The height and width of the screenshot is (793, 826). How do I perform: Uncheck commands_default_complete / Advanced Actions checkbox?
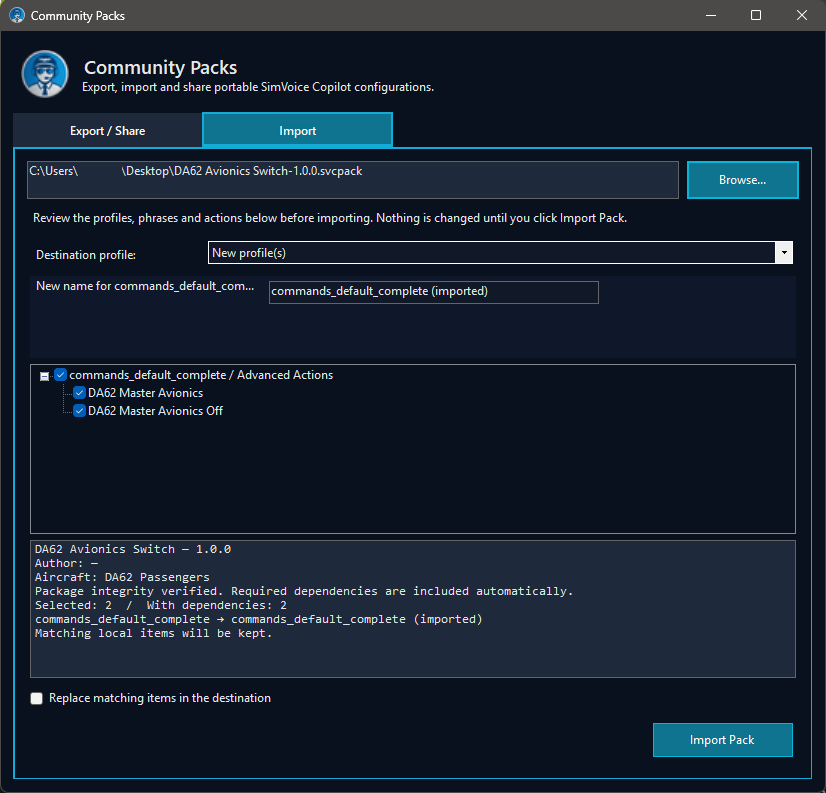[x=61, y=375]
